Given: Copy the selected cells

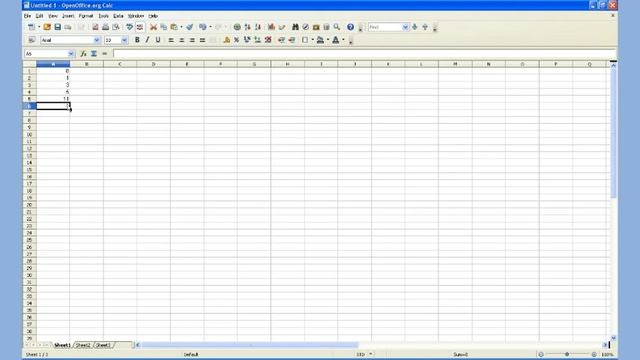Looking at the screenshot, I should click(164, 27).
